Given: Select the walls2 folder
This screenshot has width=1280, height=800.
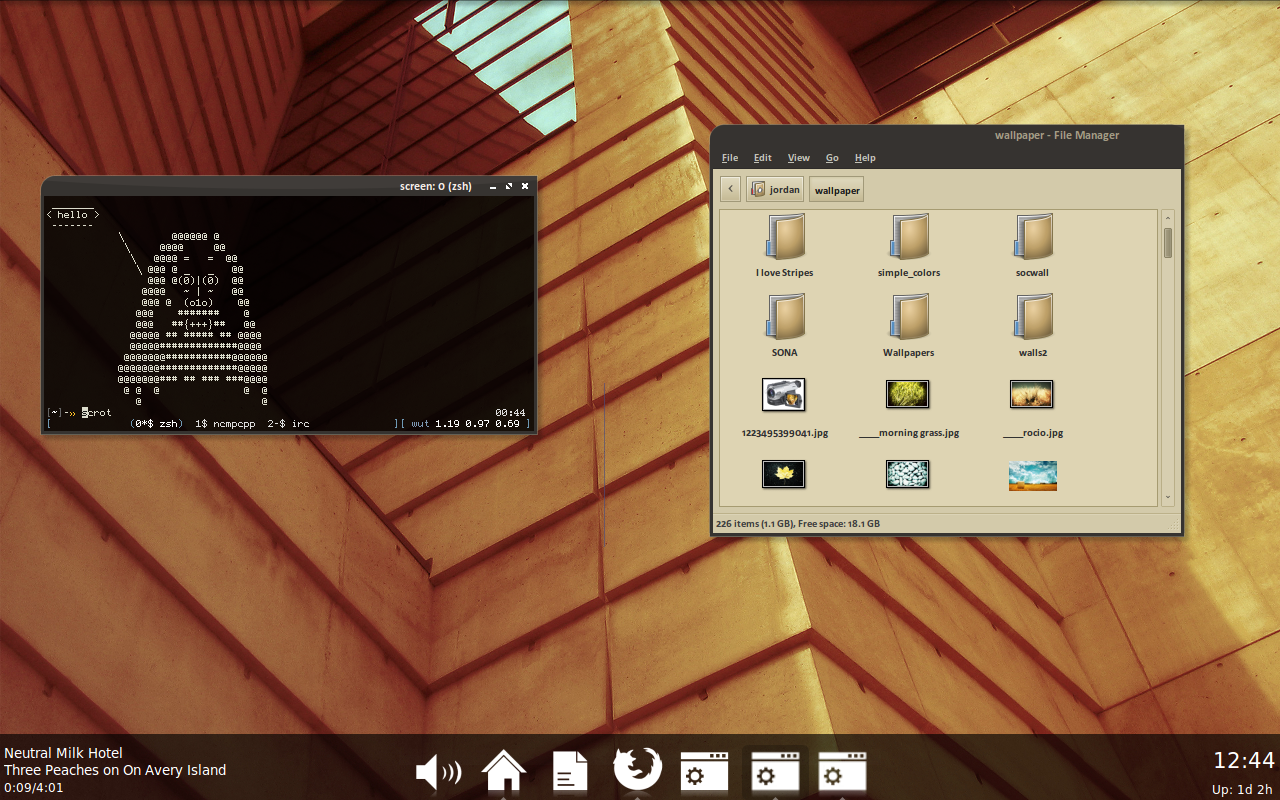Looking at the screenshot, I should click(1032, 320).
